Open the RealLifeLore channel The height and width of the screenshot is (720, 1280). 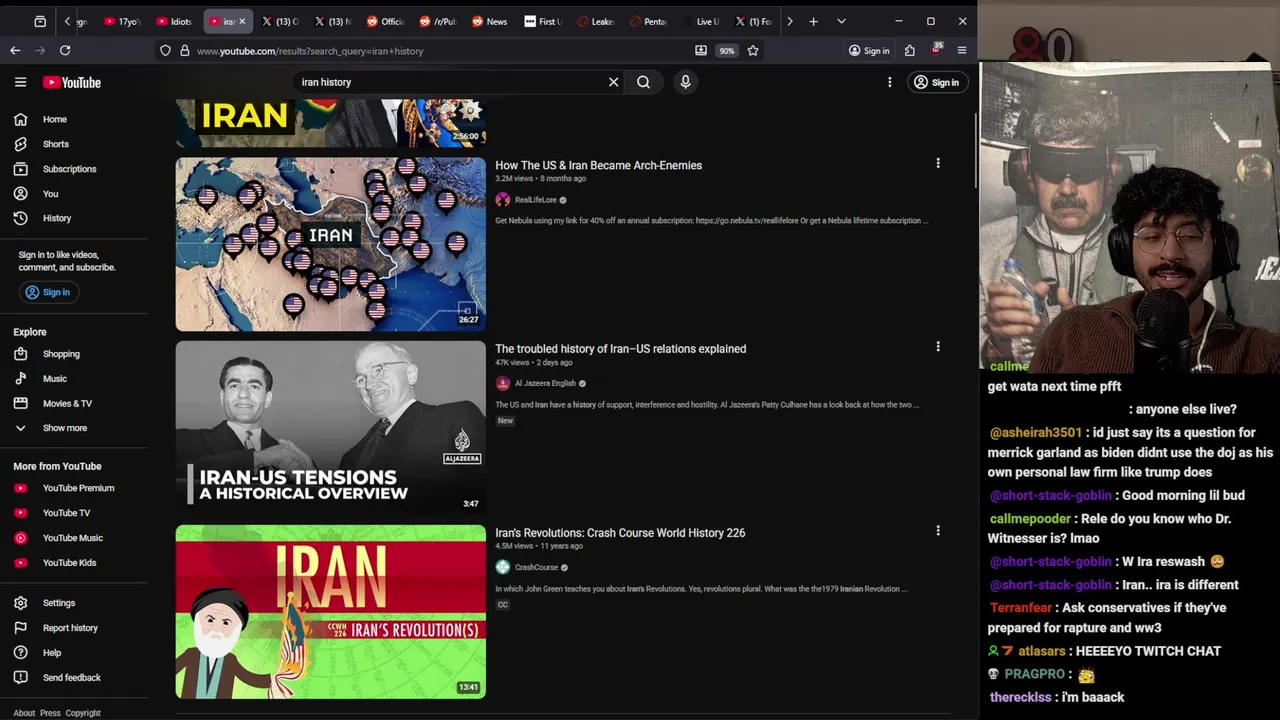pyautogui.click(x=535, y=200)
